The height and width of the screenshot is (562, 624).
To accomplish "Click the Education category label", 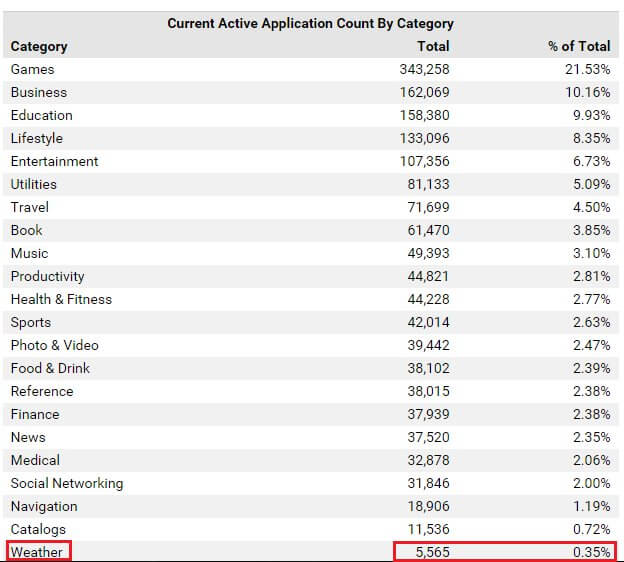I will click(41, 115).
